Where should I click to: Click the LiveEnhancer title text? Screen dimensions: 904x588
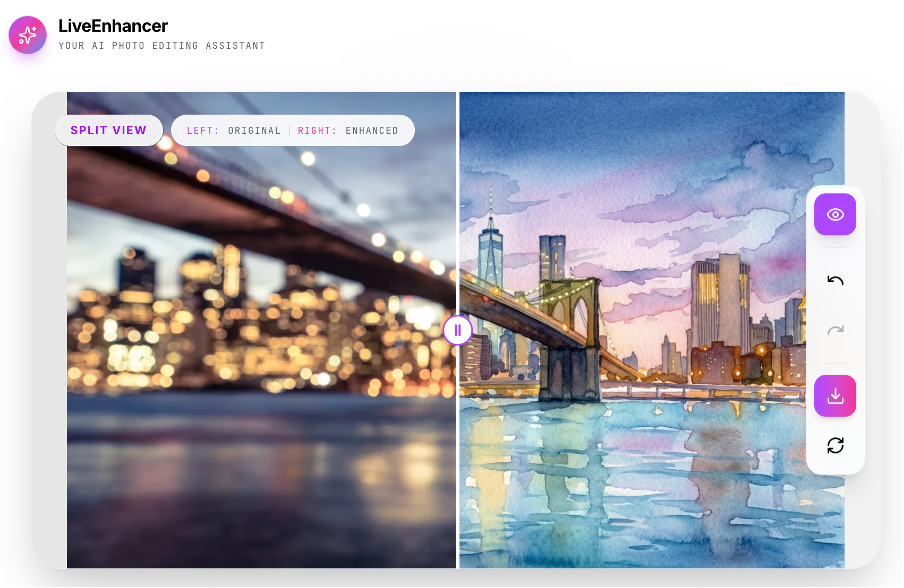113,26
